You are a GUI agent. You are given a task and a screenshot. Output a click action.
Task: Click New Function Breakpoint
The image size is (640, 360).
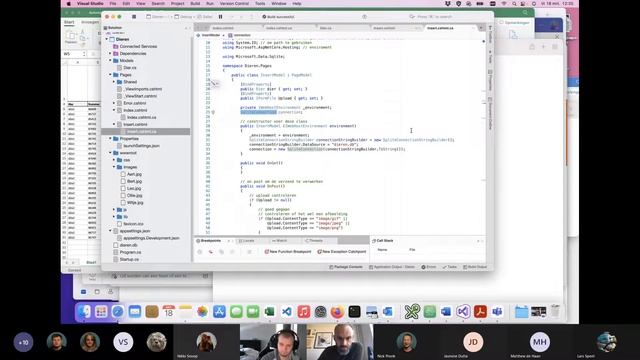(288, 252)
